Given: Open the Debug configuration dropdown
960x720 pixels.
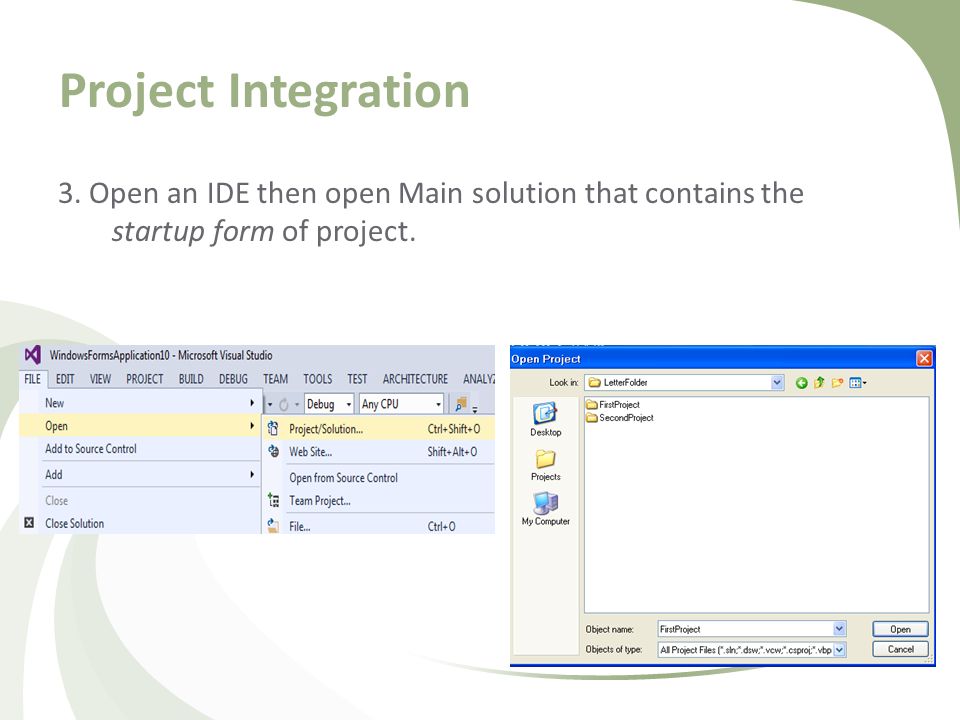Looking at the screenshot, I should [329, 404].
